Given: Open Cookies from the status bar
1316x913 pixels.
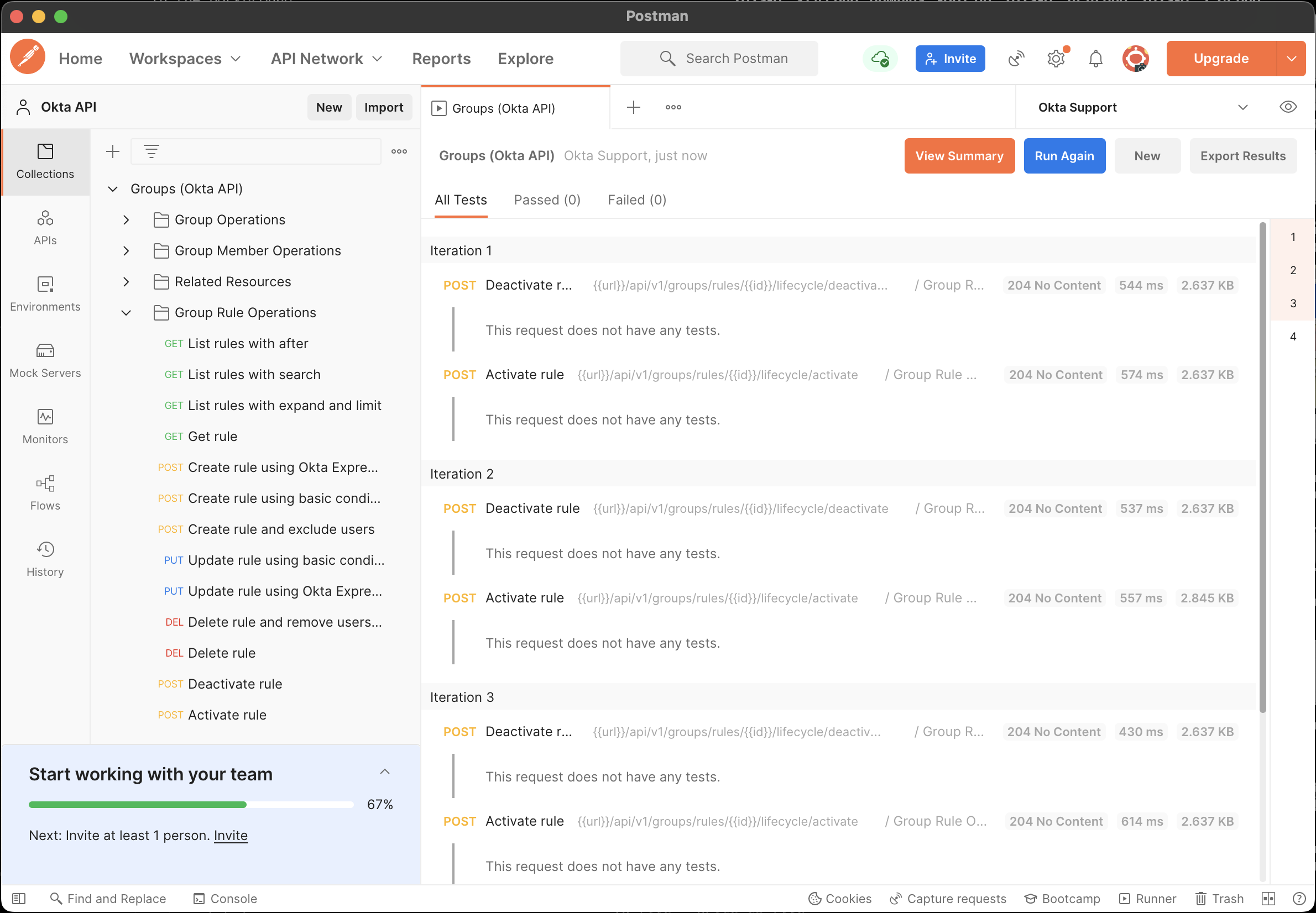Looking at the screenshot, I should 839,899.
